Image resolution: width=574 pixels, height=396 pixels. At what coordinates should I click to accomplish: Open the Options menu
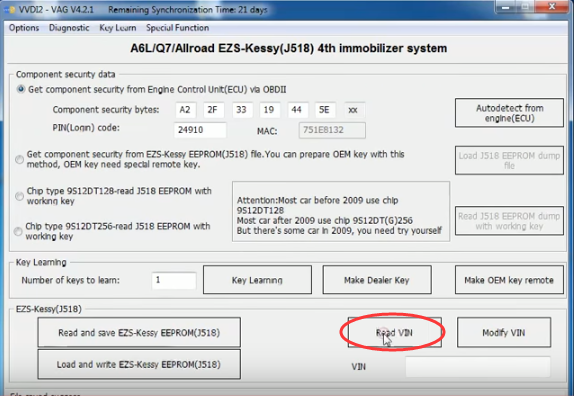click(x=24, y=28)
